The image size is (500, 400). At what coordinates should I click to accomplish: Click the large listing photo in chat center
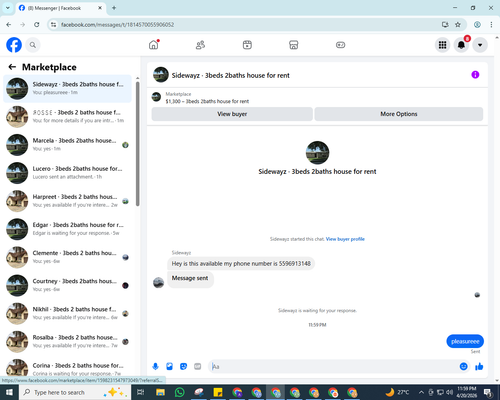pos(317,153)
